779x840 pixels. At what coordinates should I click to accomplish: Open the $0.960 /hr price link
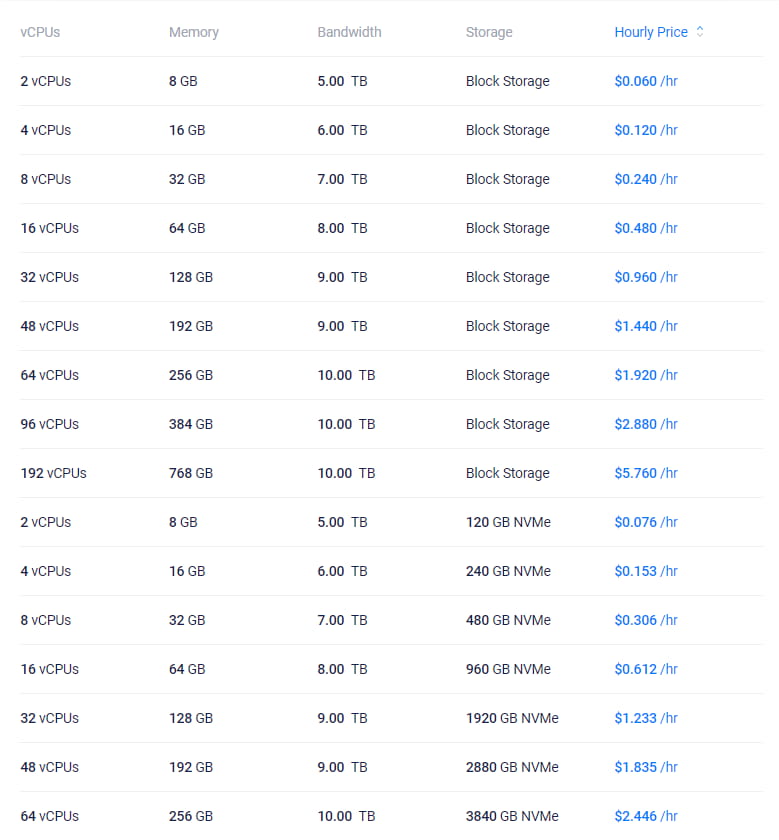click(646, 277)
